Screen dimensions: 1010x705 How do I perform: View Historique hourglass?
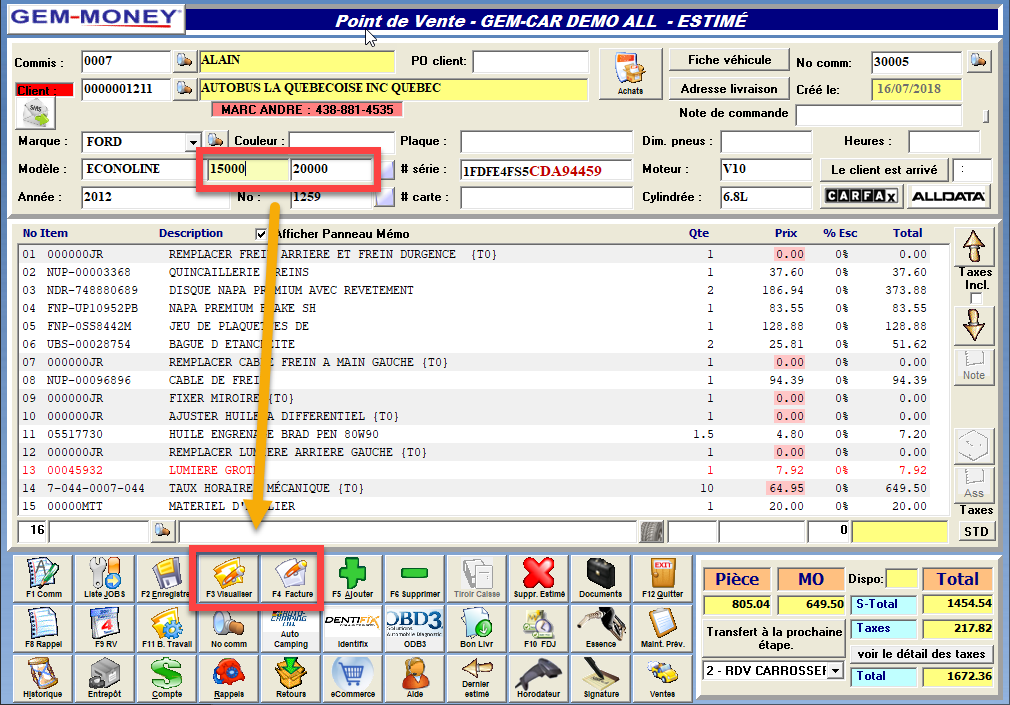pyautogui.click(x=43, y=677)
